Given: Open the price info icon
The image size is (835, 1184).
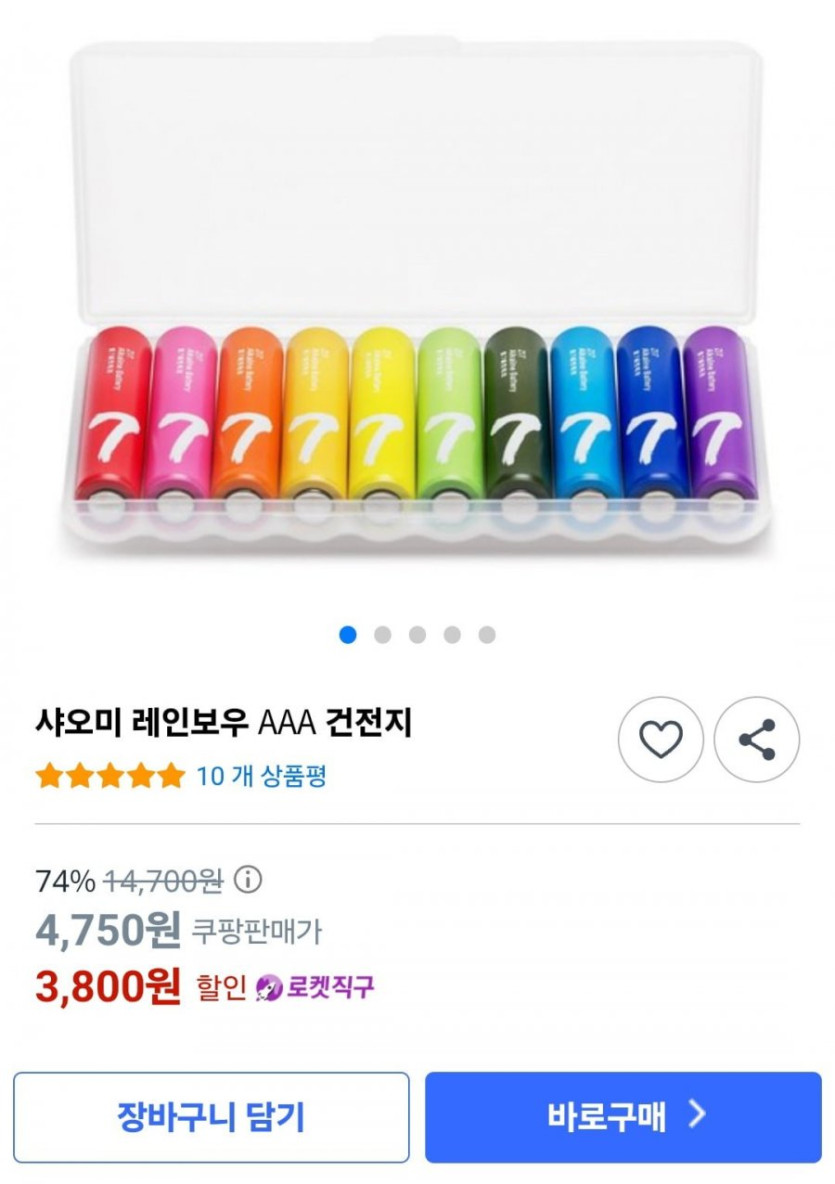Looking at the screenshot, I should (247, 880).
